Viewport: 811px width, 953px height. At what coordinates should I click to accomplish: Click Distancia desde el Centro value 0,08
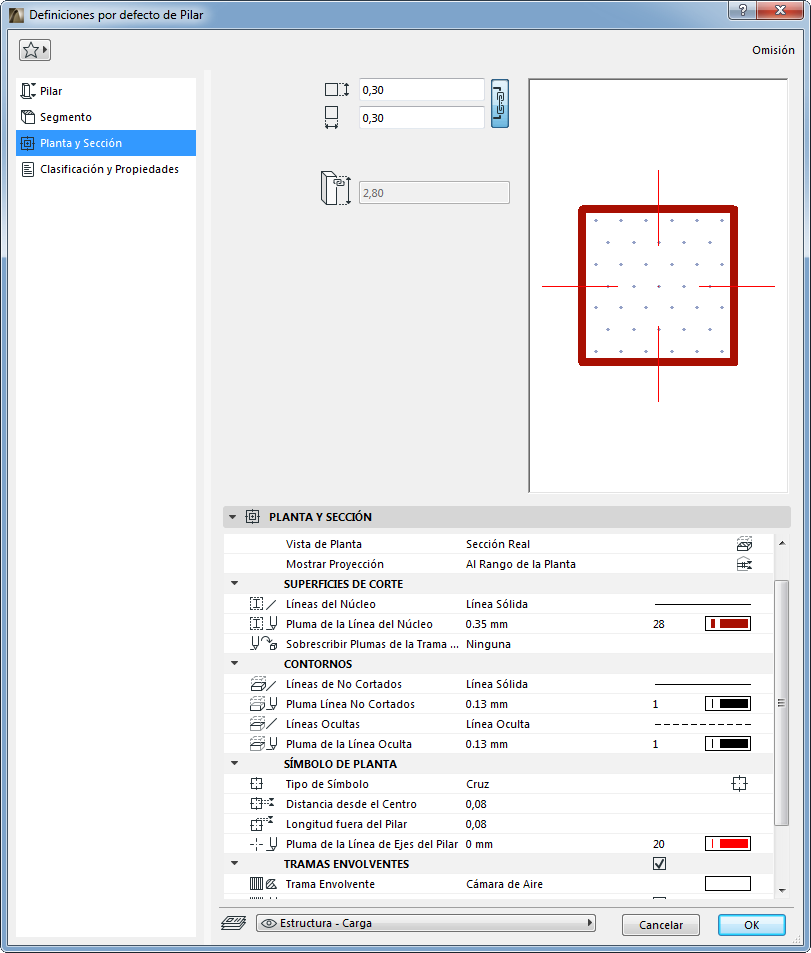point(476,804)
